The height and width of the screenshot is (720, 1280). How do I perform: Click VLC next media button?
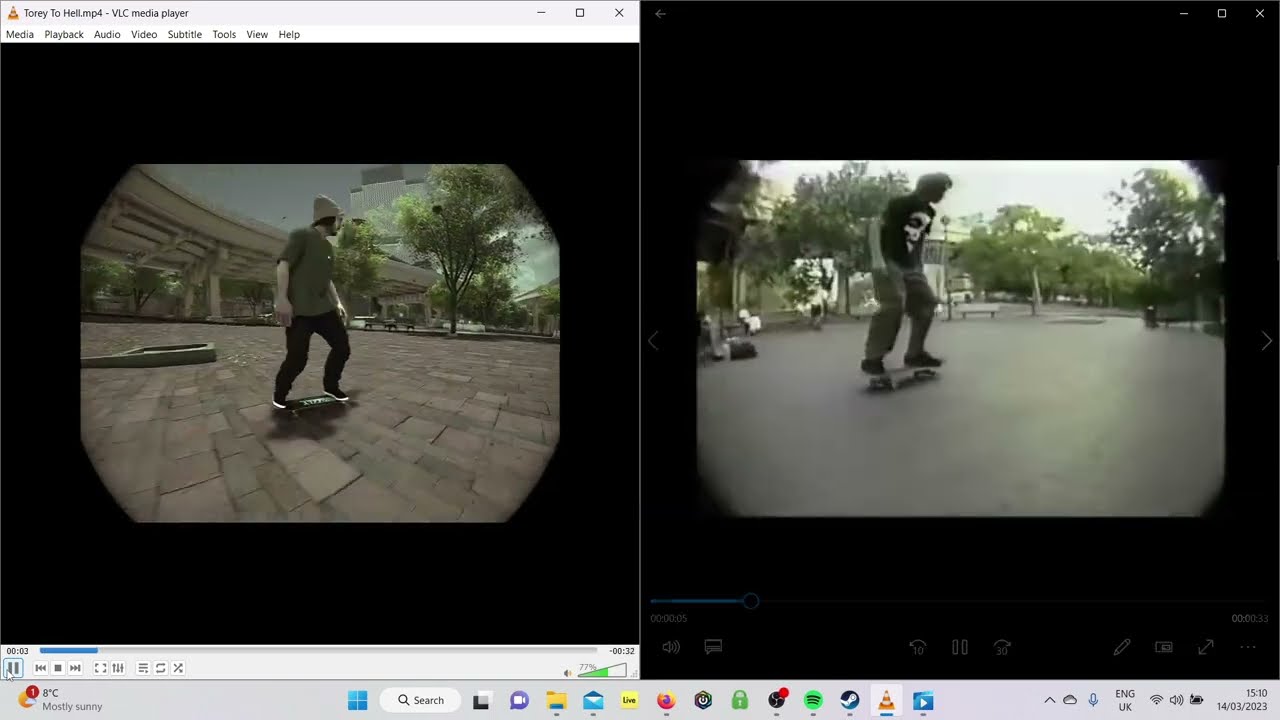pyautogui.click(x=75, y=668)
